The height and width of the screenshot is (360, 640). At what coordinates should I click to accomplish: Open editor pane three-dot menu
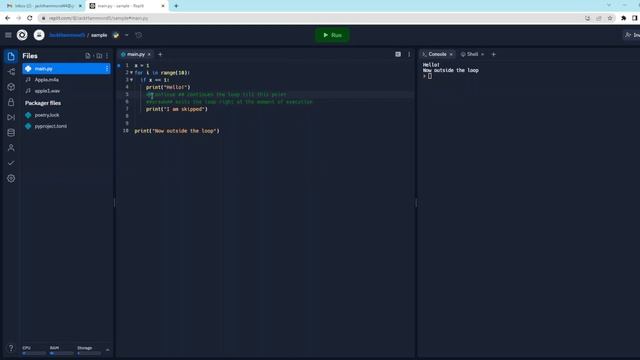pyautogui.click(x=409, y=54)
